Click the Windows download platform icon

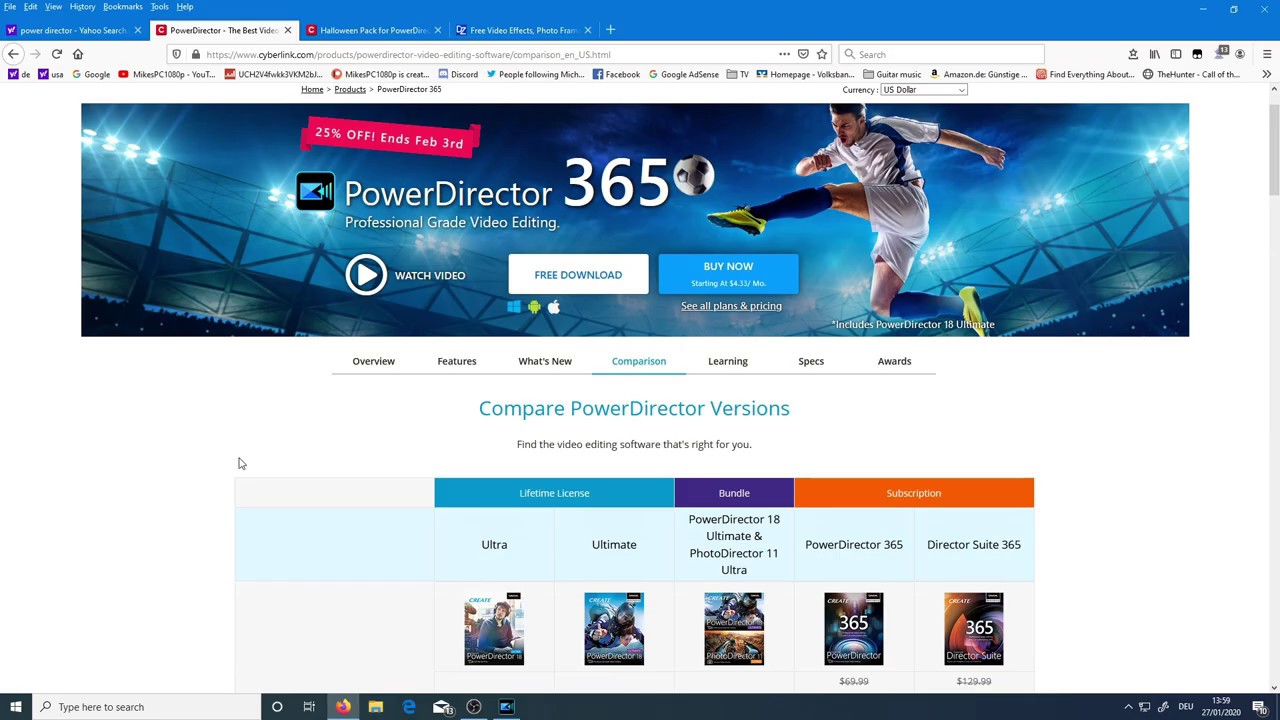pyautogui.click(x=514, y=307)
